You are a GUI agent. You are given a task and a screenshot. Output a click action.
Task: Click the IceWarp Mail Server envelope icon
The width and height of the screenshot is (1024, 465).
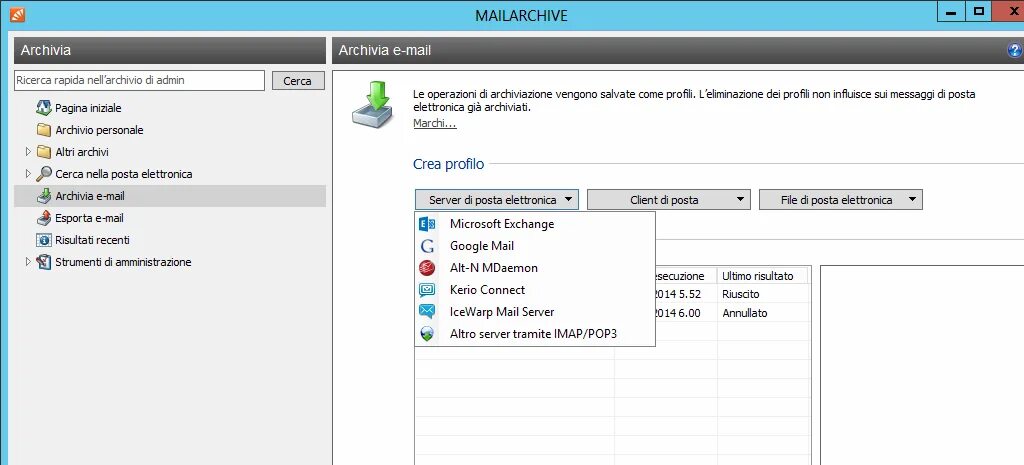(426, 312)
